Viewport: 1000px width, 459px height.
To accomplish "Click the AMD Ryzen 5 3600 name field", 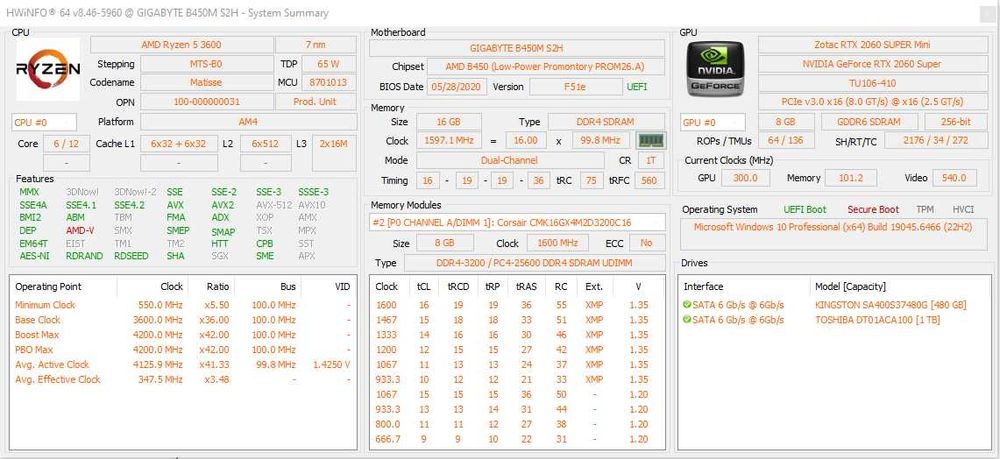I will tap(182, 45).
